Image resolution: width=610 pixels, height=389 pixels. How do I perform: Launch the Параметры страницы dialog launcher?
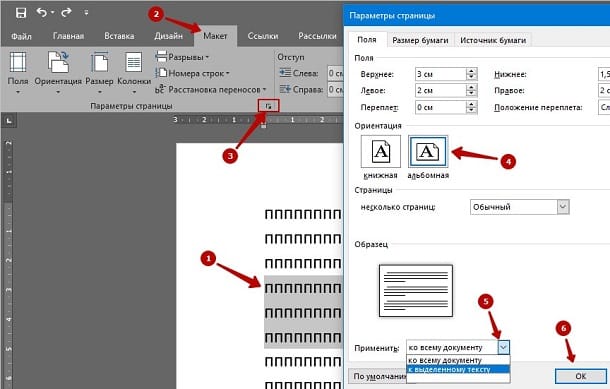click(268, 106)
